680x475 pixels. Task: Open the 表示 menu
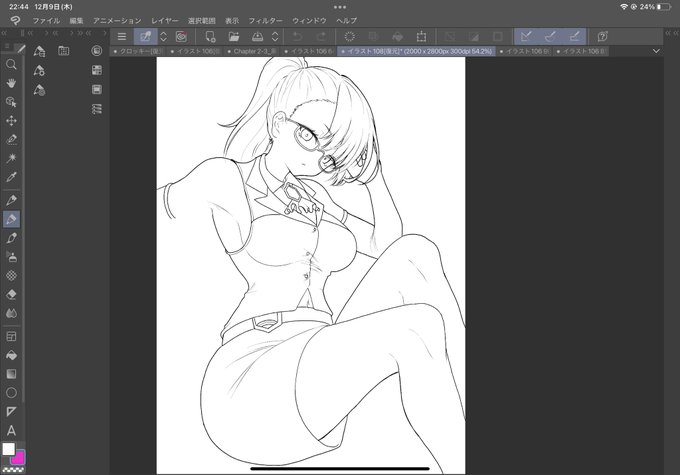tap(232, 20)
